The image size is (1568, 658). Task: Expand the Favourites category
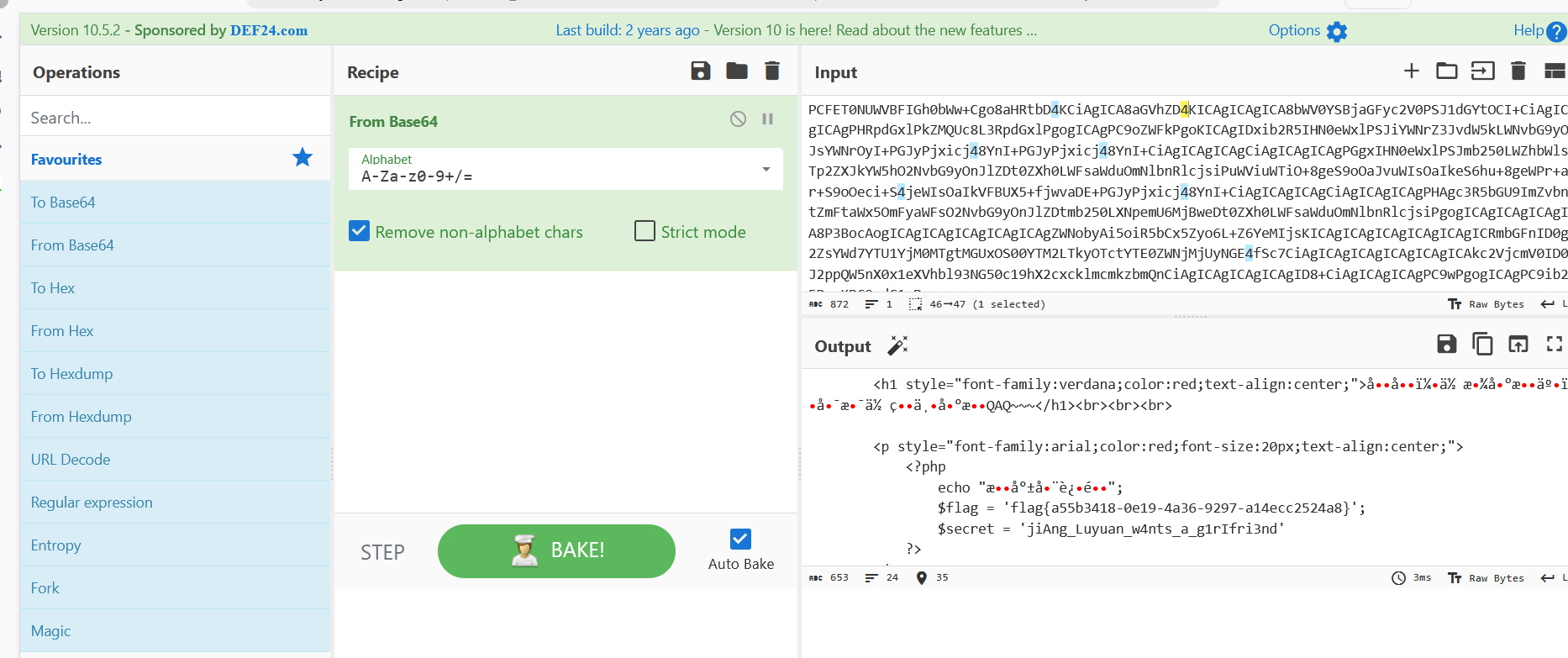[66, 159]
